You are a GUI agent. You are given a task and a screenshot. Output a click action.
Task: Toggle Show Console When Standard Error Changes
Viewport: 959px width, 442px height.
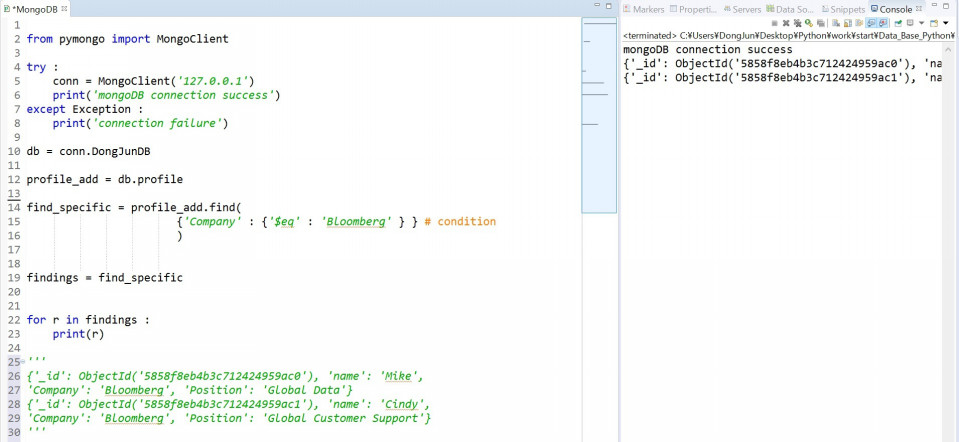pyautogui.click(x=883, y=23)
